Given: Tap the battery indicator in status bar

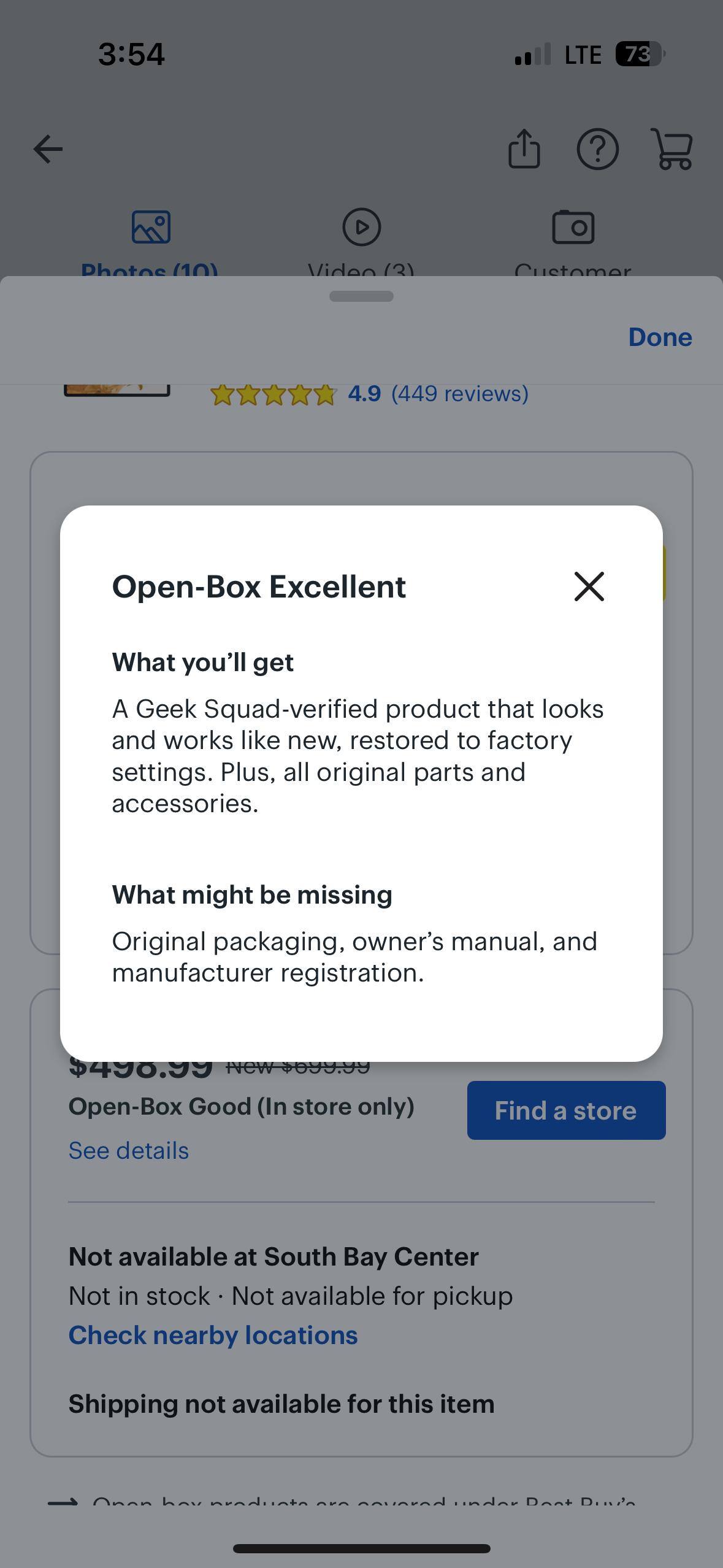Looking at the screenshot, I should coord(640,55).
